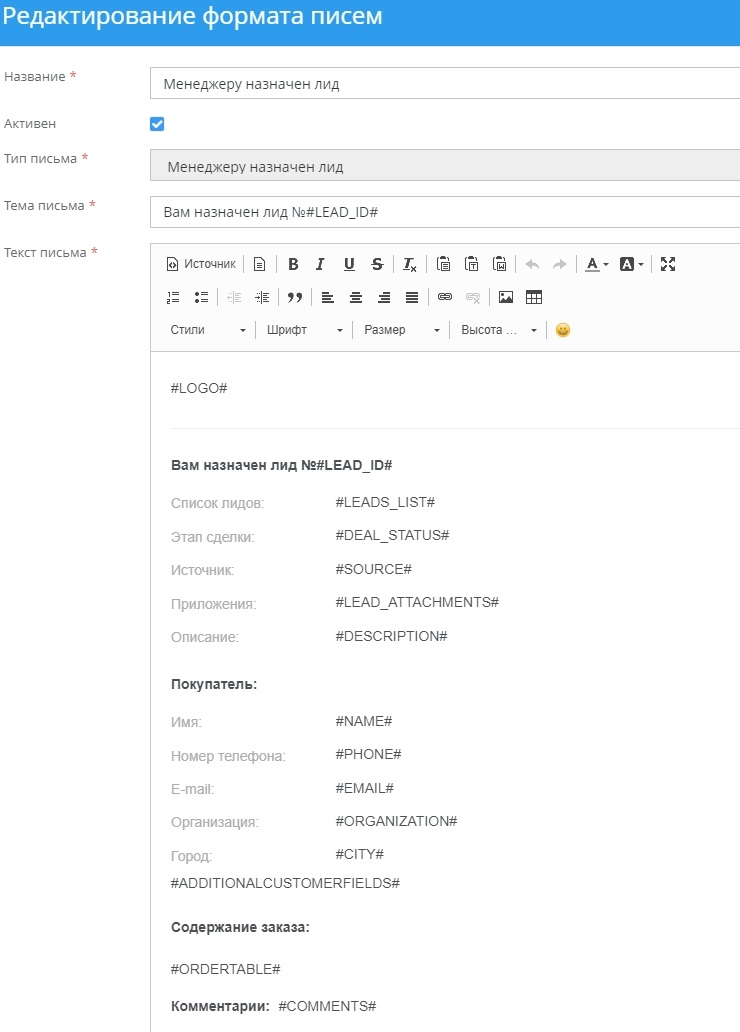The width and height of the screenshot is (740, 1032).
Task: Open the Высота line height dropdown
Action: 499,330
